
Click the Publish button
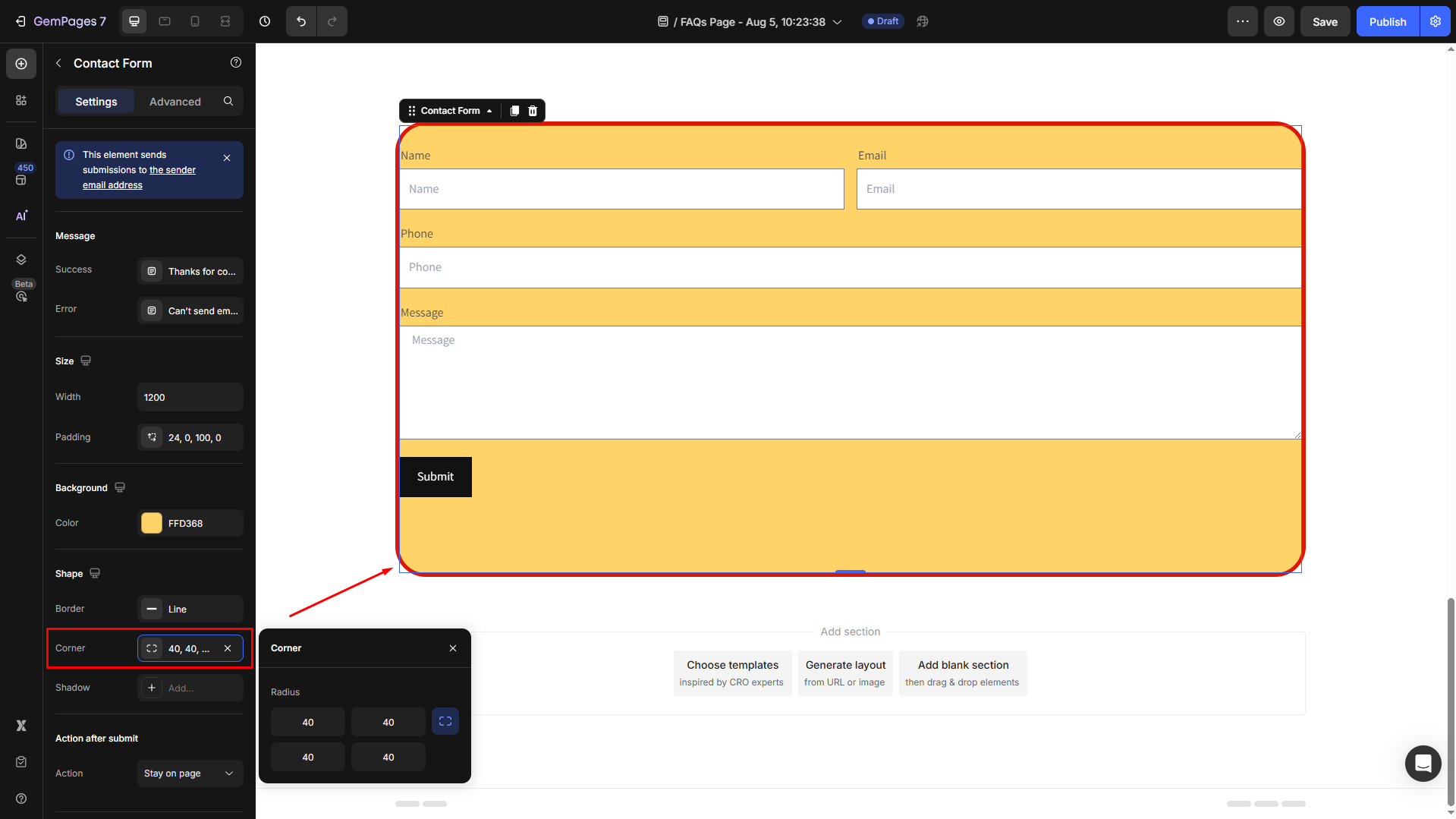pyautogui.click(x=1387, y=21)
